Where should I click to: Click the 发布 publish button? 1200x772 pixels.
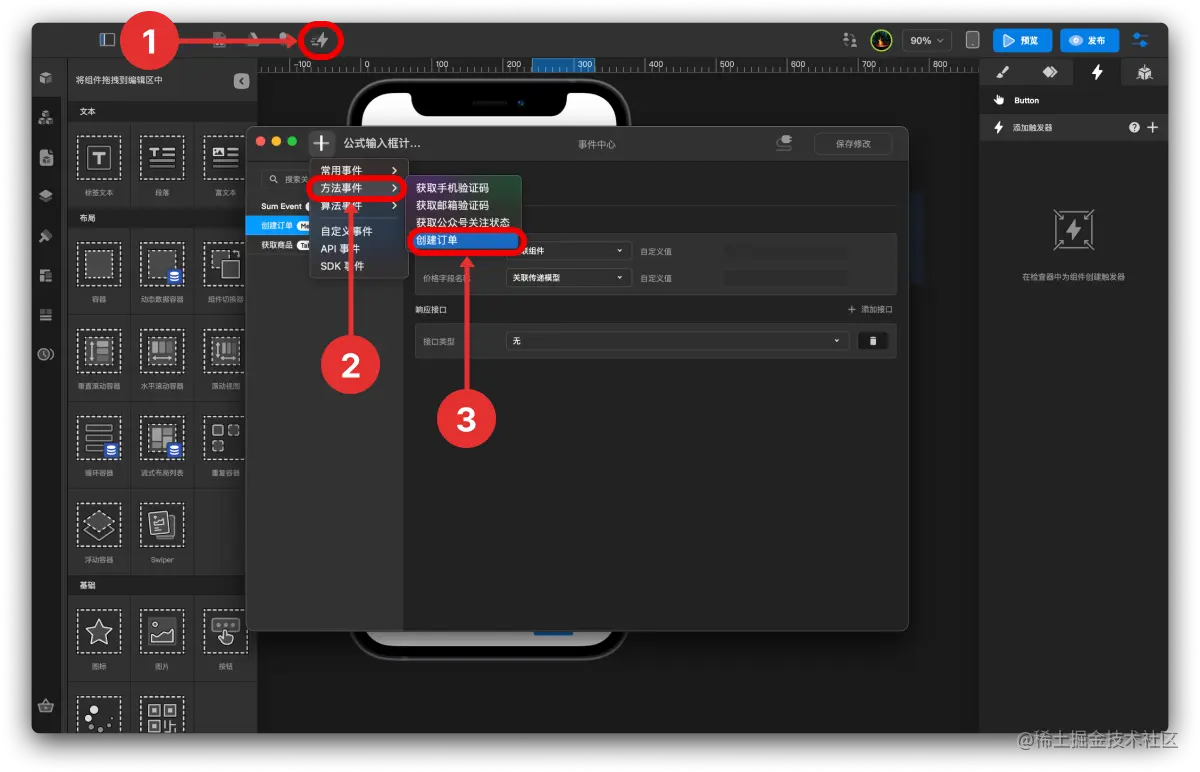[x=1089, y=40]
